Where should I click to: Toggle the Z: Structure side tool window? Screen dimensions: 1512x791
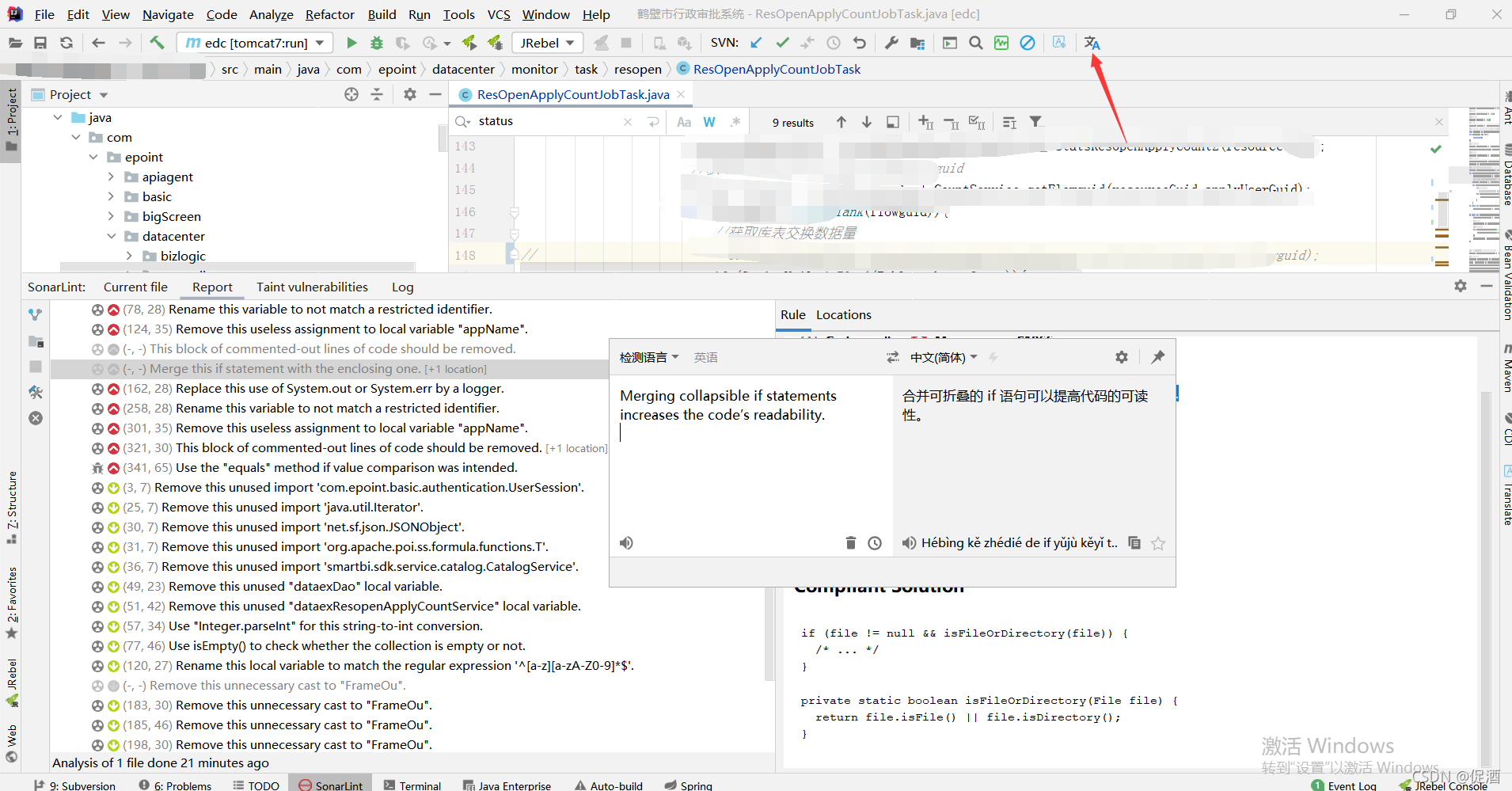point(12,507)
